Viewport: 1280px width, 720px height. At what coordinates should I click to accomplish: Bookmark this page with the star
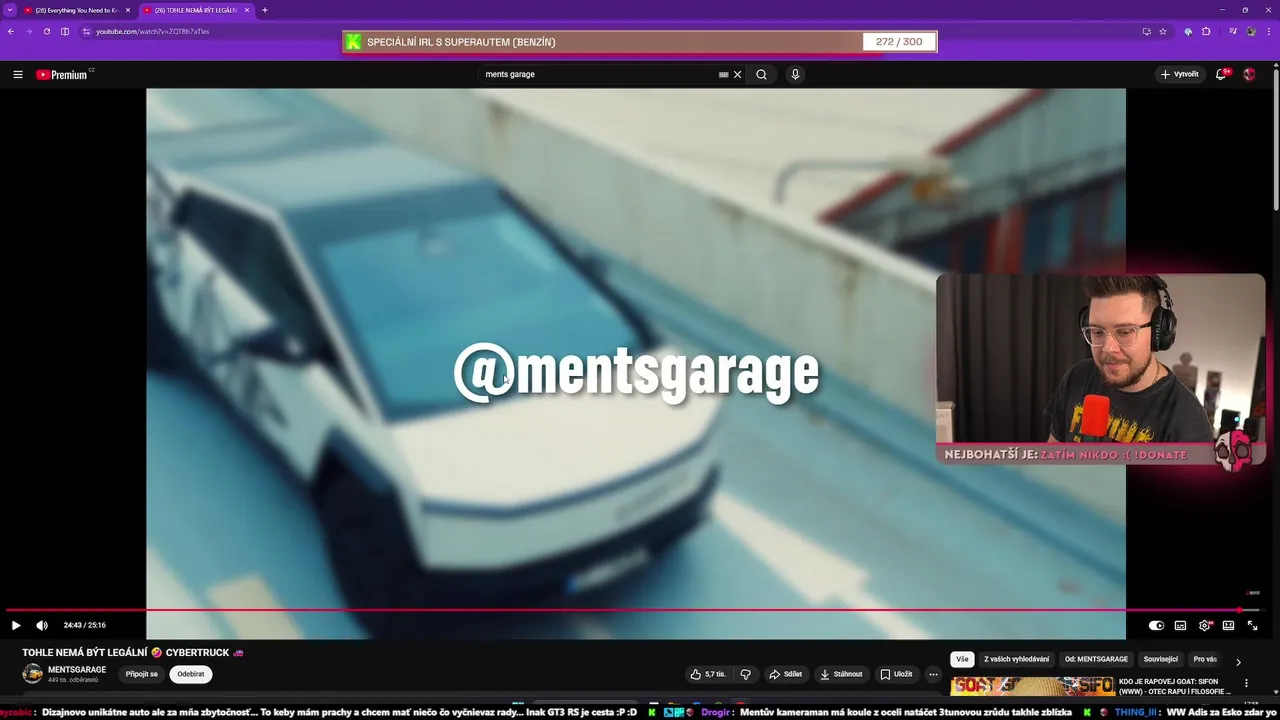(1163, 31)
